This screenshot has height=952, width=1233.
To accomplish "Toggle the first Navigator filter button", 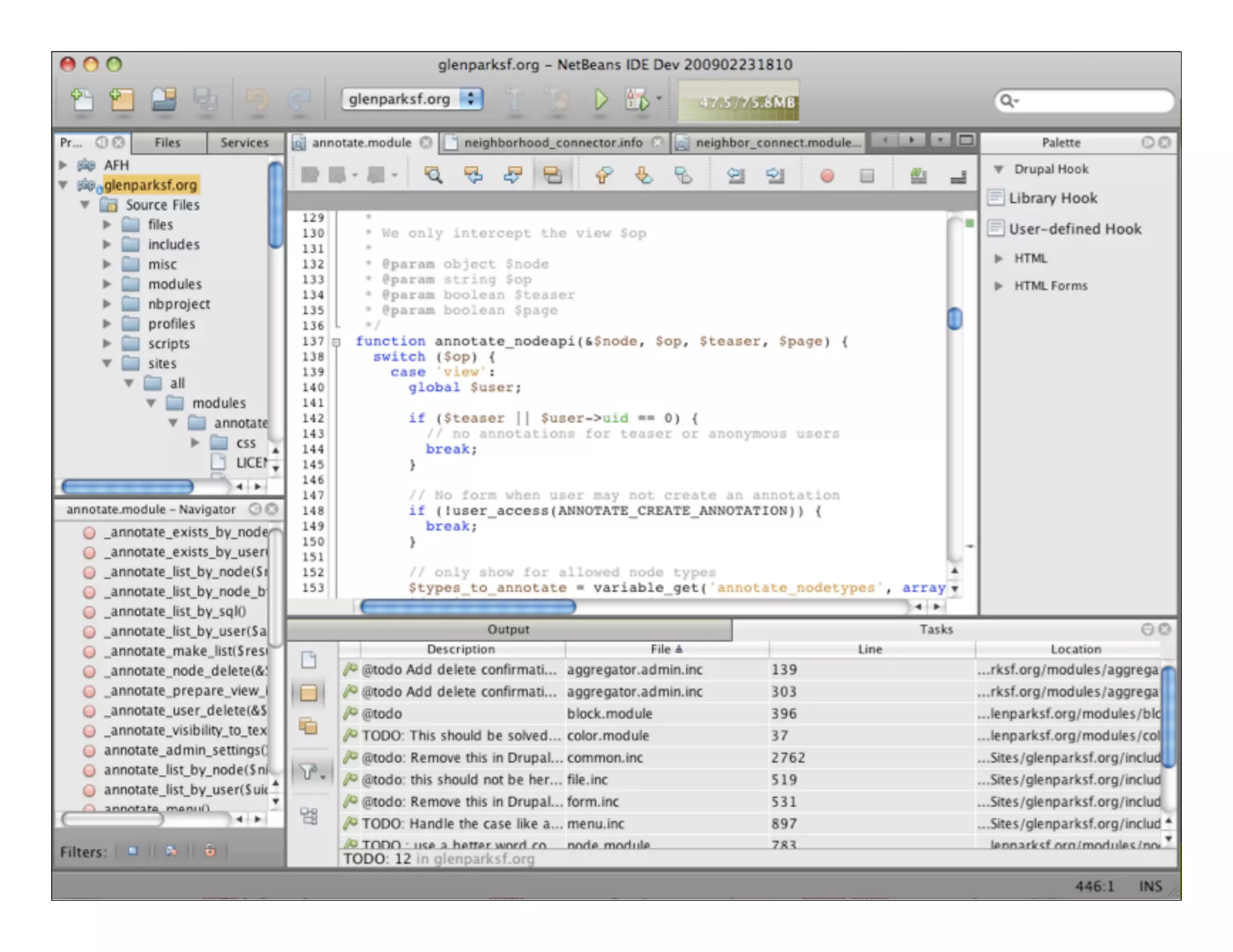I will (x=133, y=851).
